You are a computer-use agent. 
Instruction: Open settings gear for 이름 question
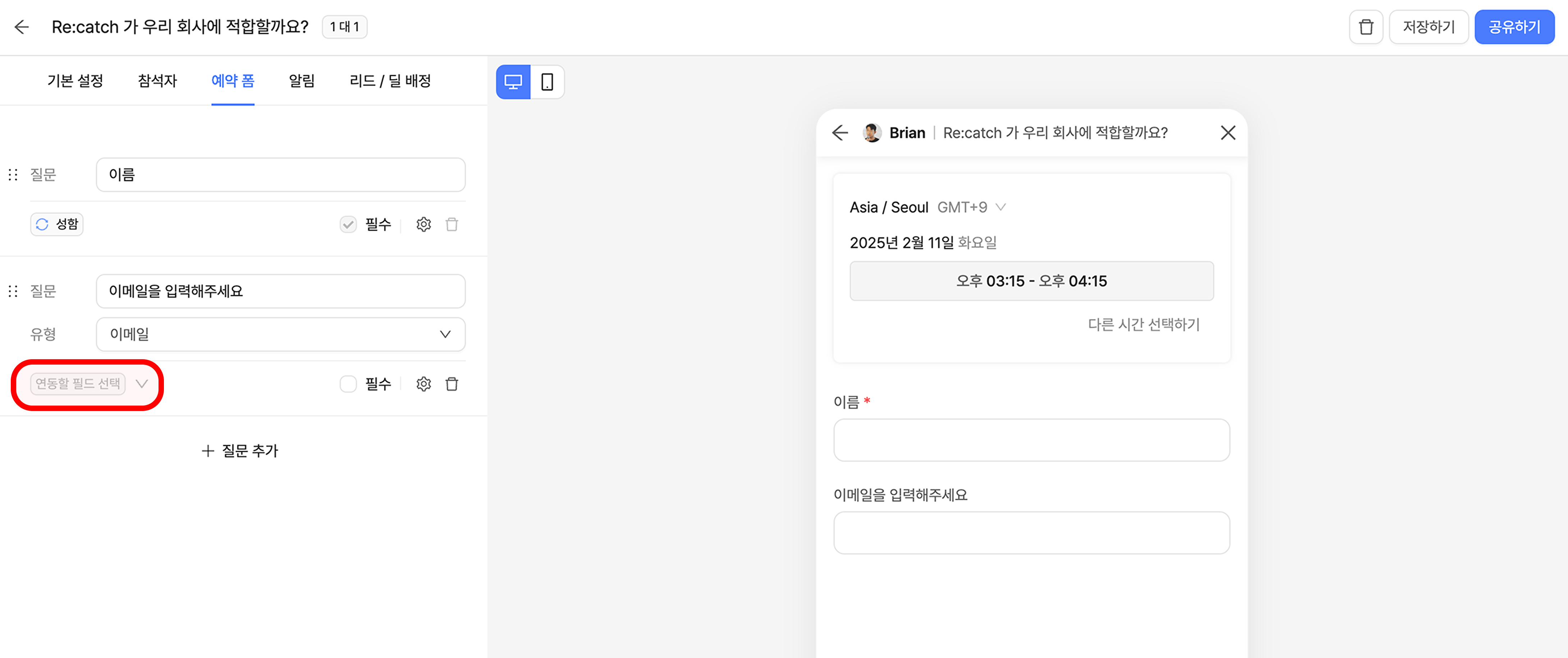tap(423, 224)
